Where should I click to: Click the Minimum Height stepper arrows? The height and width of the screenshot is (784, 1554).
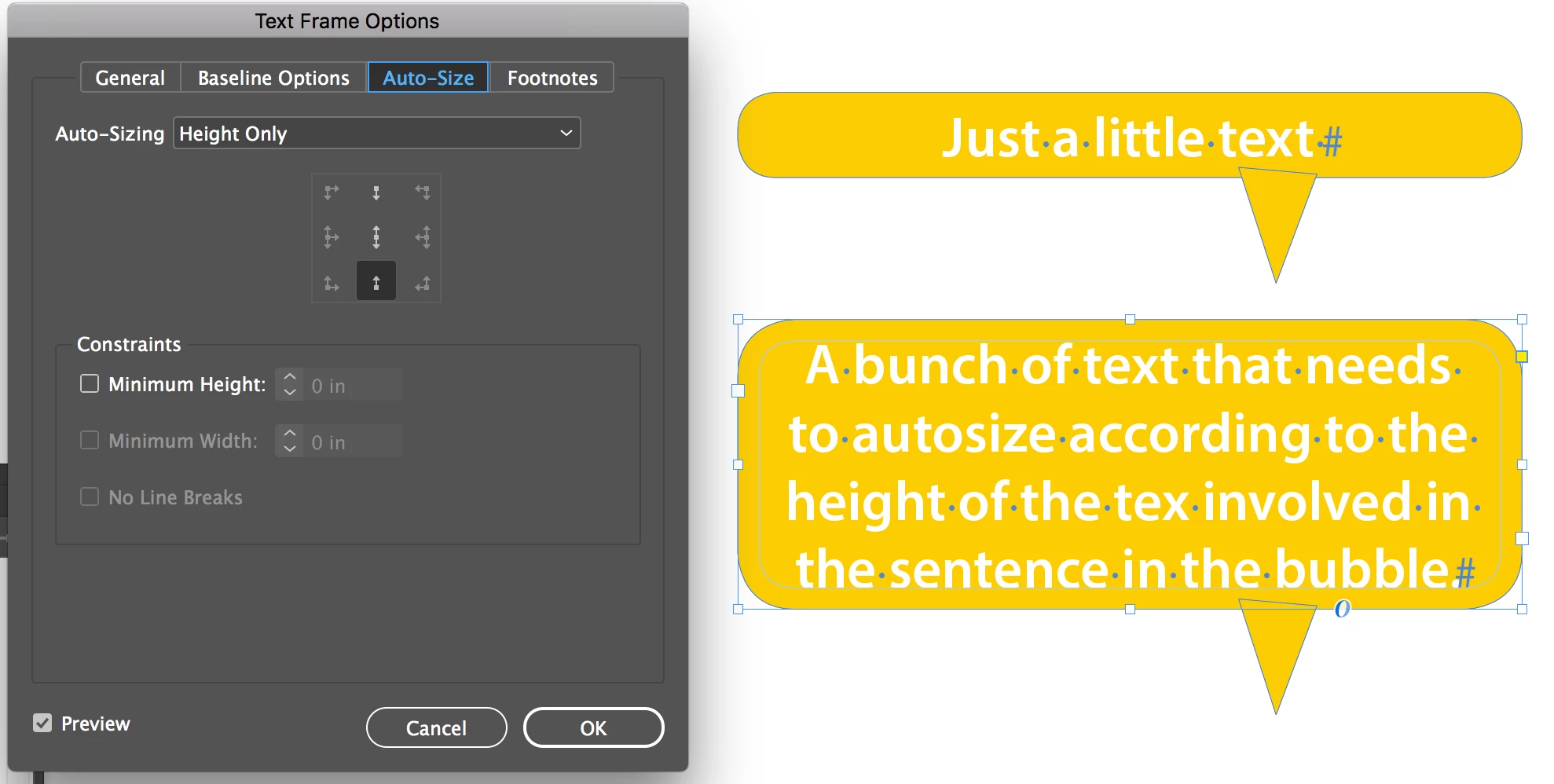(289, 384)
